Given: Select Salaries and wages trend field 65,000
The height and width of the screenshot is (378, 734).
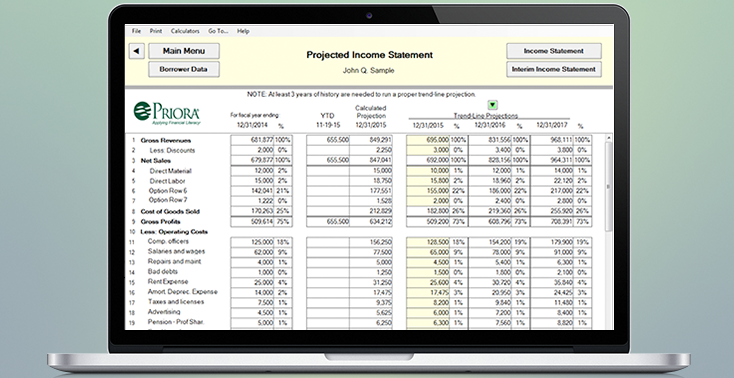Looking at the screenshot, I should pos(428,252).
